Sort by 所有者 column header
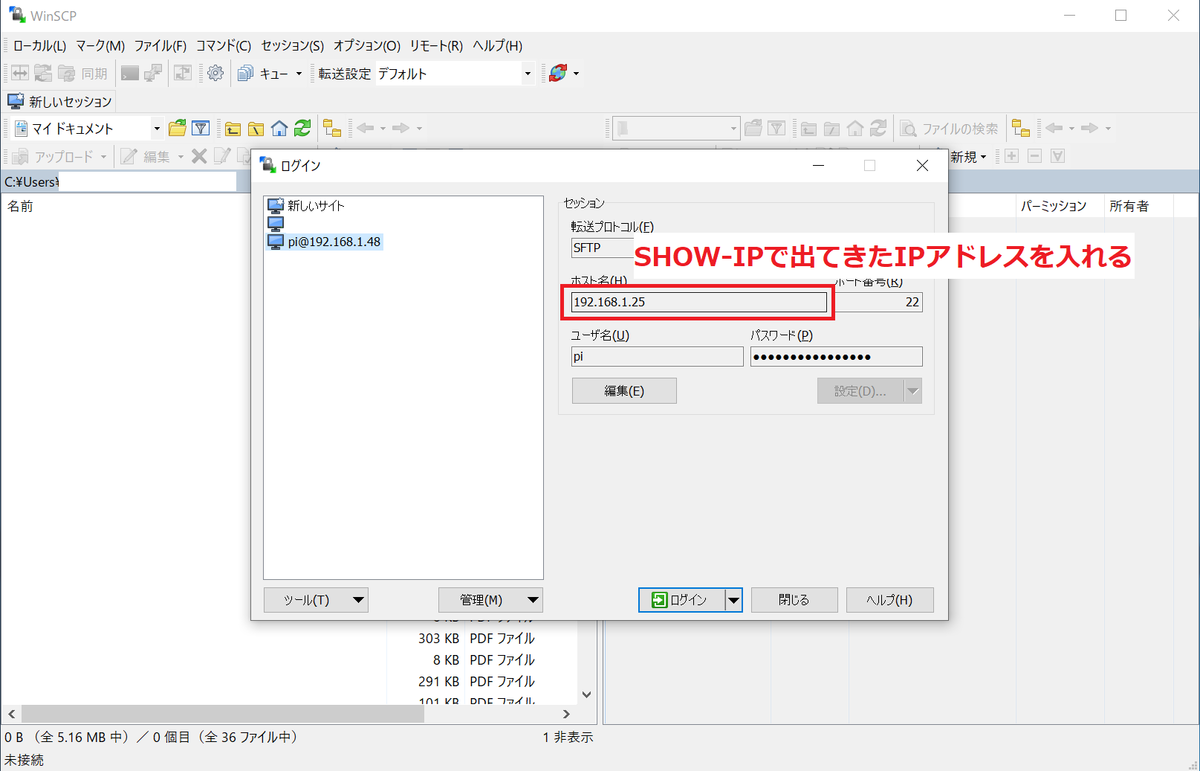This screenshot has height=771, width=1200. coord(1128,206)
